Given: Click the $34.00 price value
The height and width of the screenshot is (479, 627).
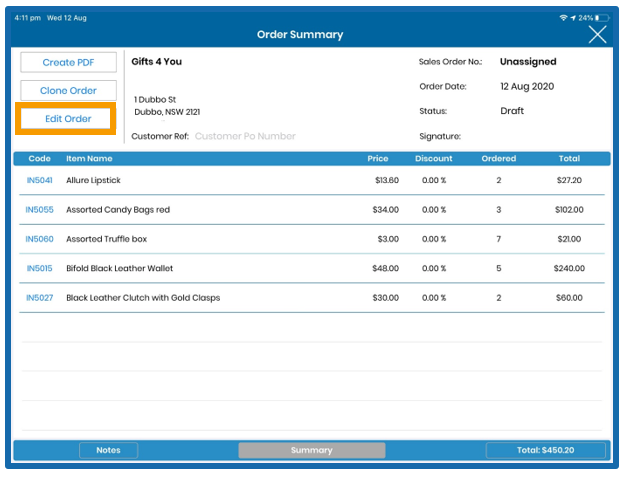Looking at the screenshot, I should click(x=385, y=210).
